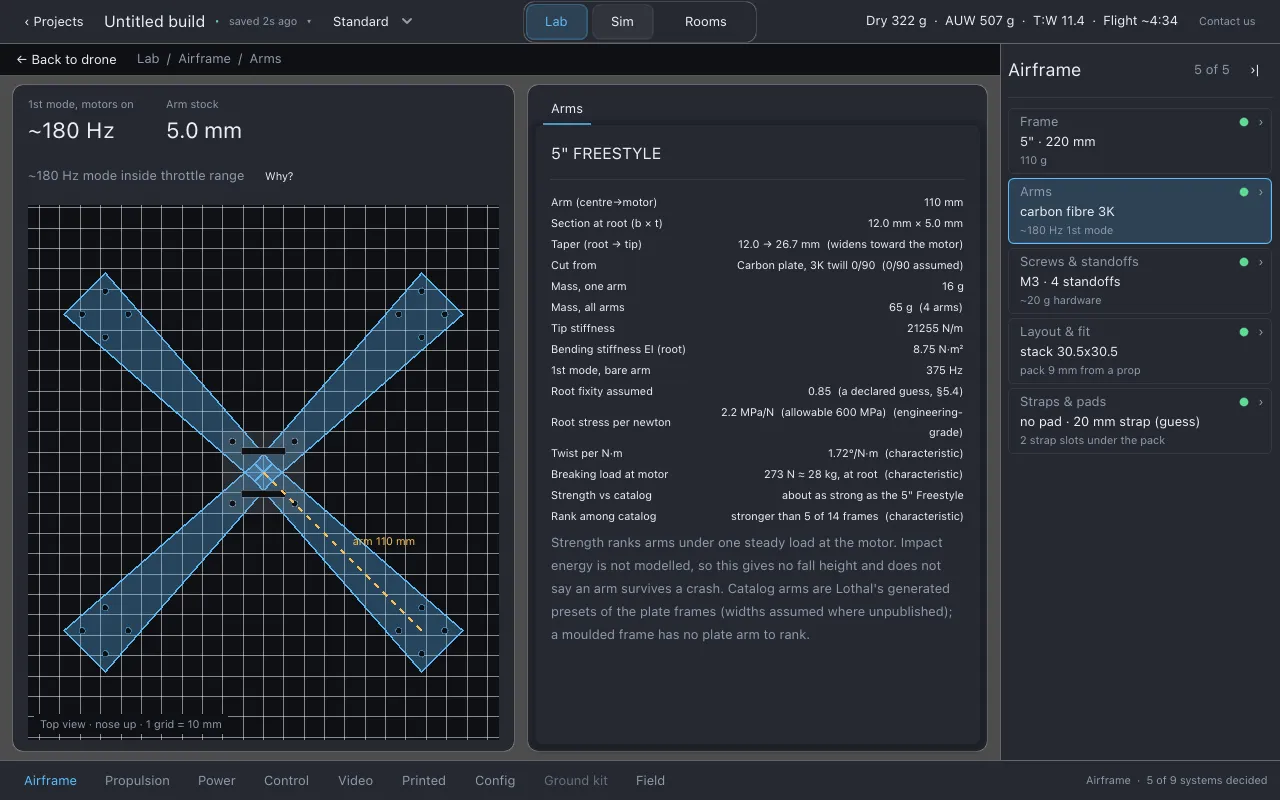Click the AUW 507 g stat
This screenshot has height=800, width=1280.
click(979, 21)
